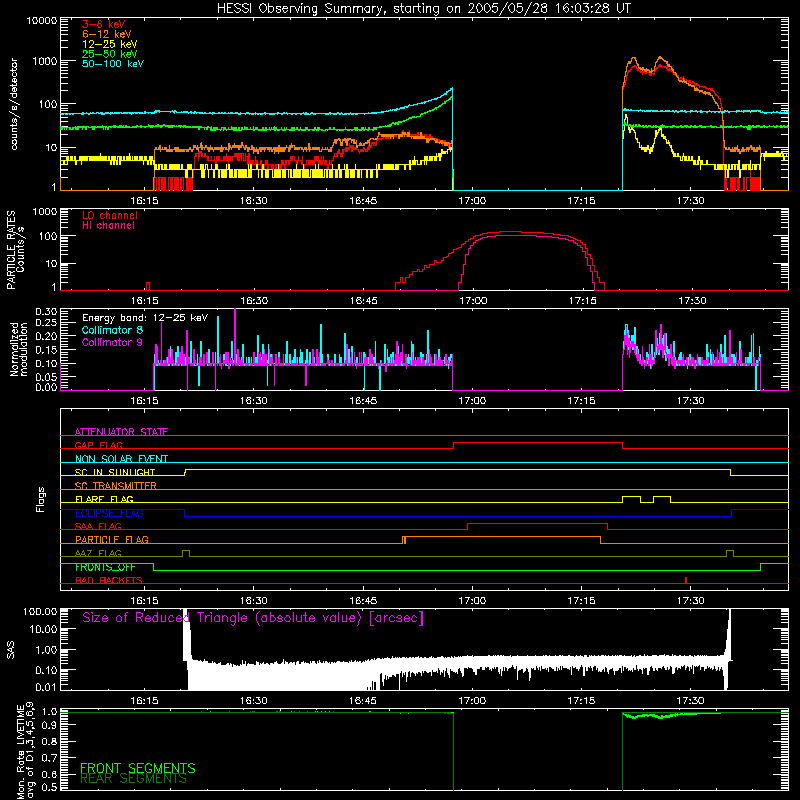Select the 'LO channel' legend label
Viewport: 800px width, 800px height.
tap(110, 215)
